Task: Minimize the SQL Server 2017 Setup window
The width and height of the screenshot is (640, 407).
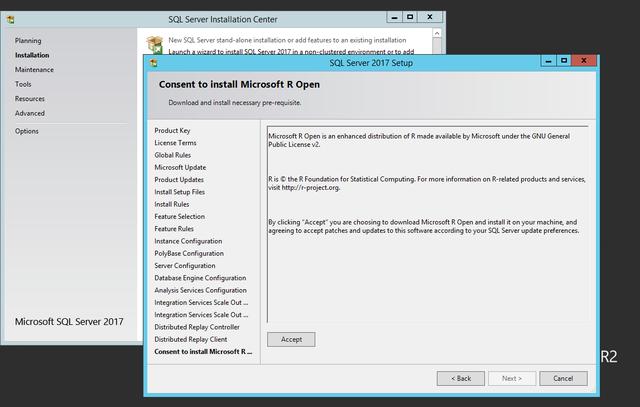Action: 549,61
